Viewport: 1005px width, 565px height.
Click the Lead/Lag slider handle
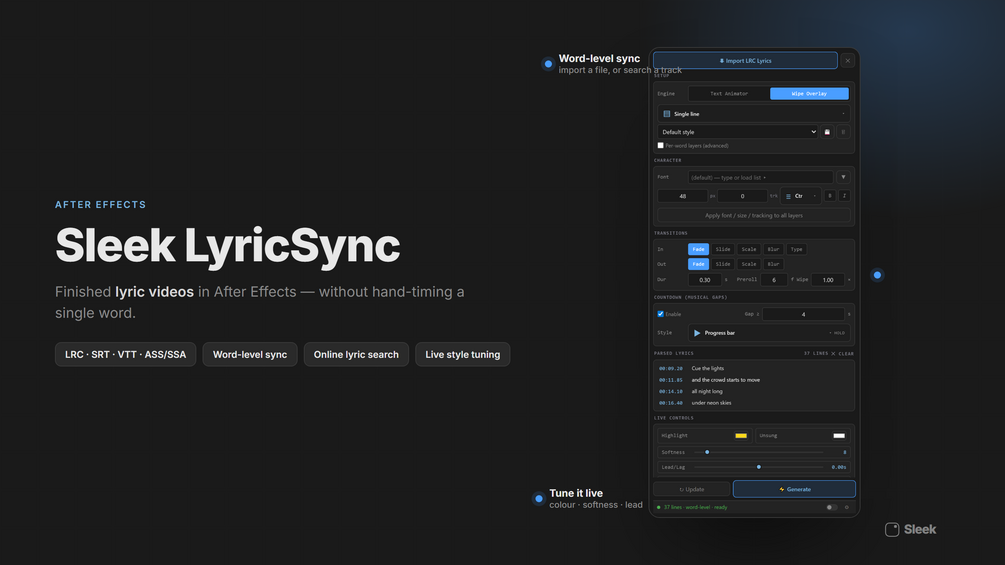(x=759, y=467)
